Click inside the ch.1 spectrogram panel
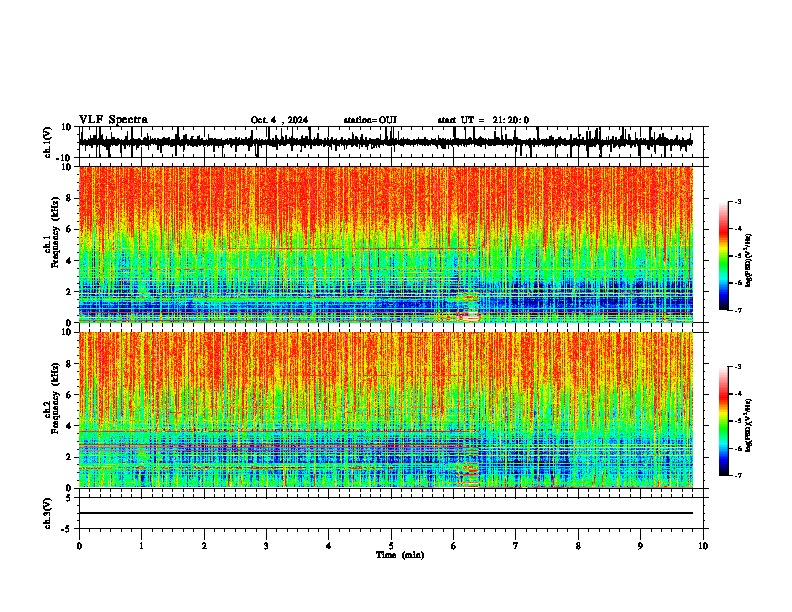The image size is (792, 612). [x=386, y=244]
